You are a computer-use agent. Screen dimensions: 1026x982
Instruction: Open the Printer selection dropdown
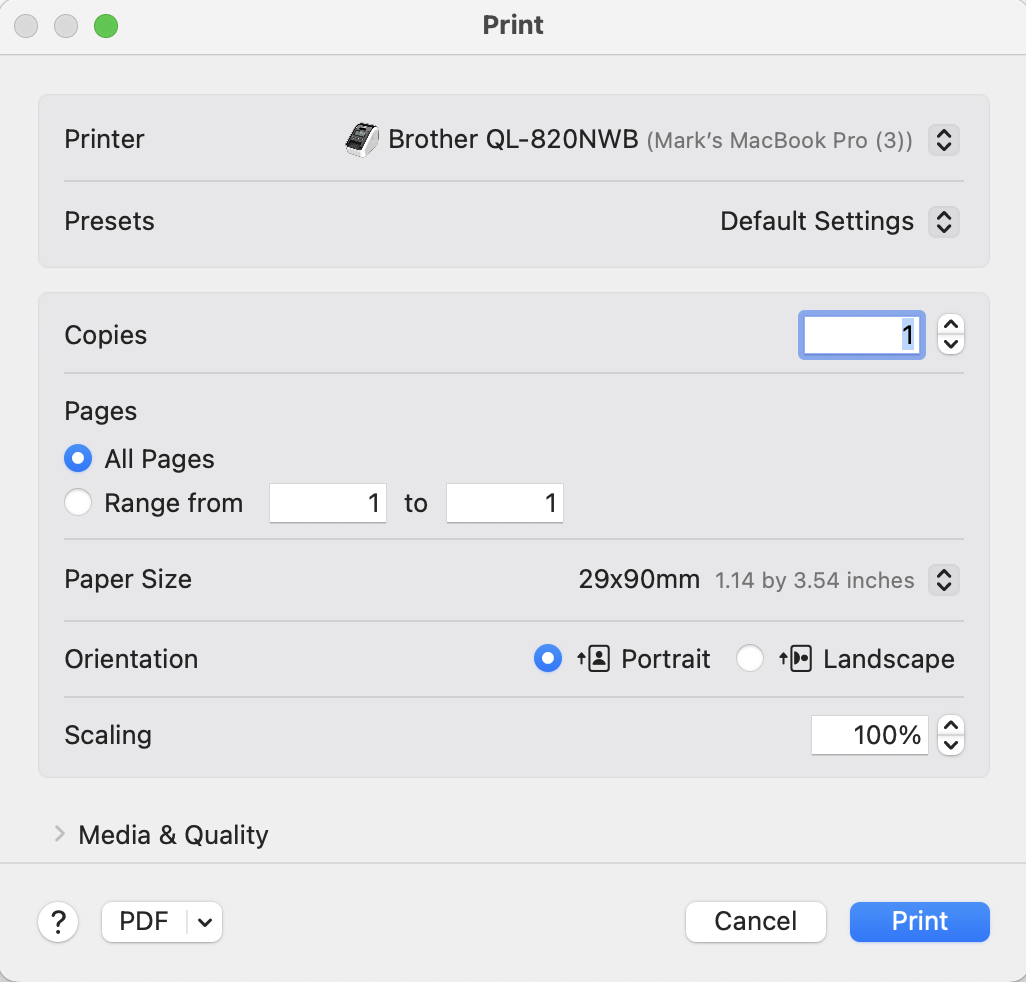[x=943, y=140]
